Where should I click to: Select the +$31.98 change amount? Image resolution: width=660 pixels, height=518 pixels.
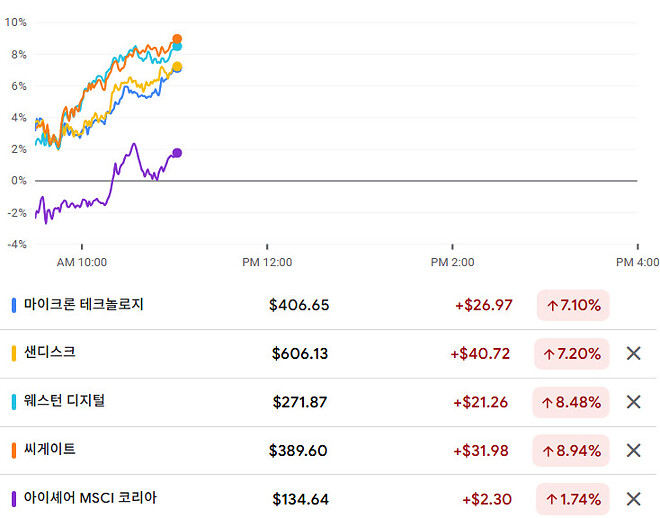[481, 451]
